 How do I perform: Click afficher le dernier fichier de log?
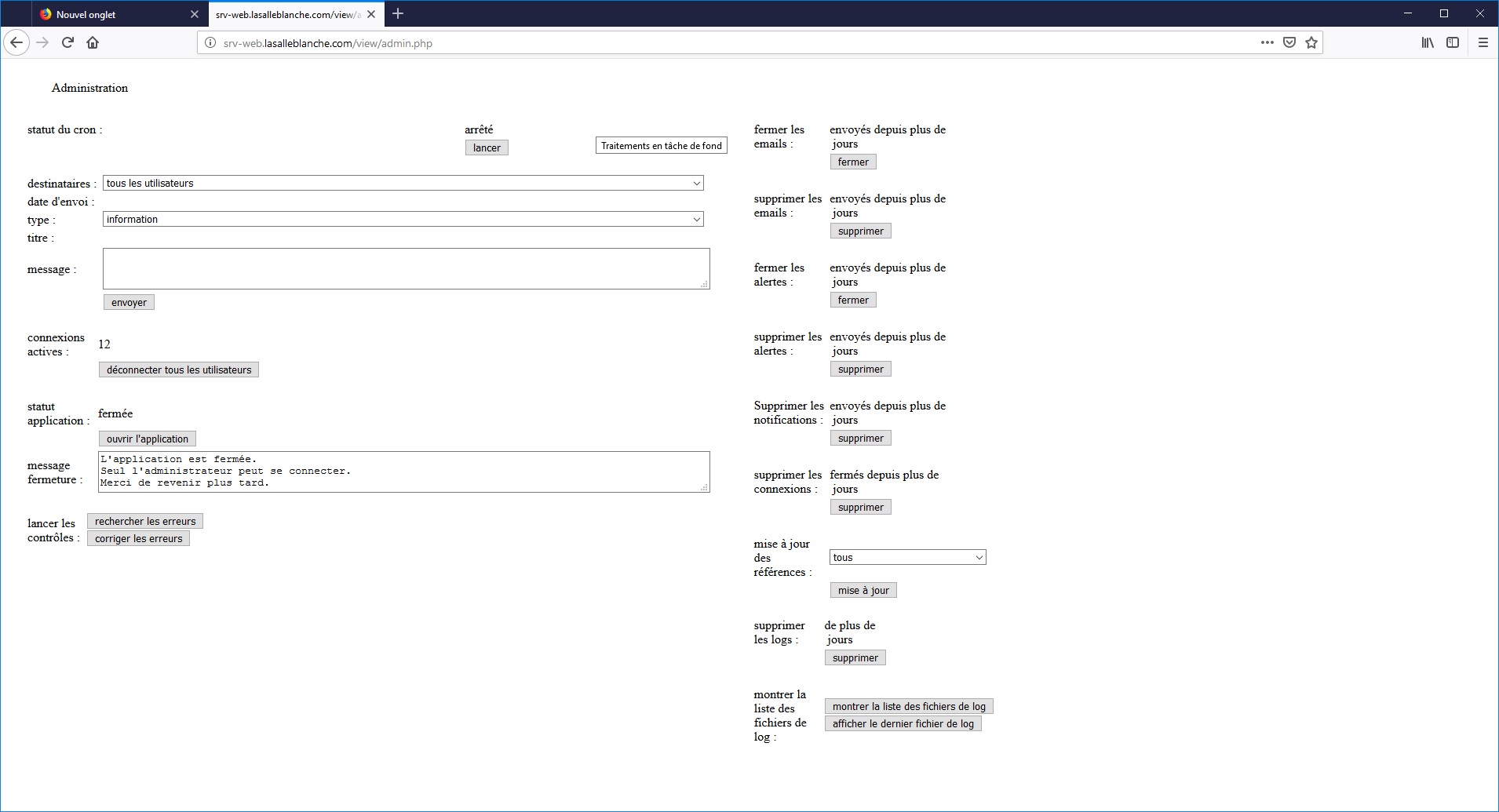click(x=903, y=723)
